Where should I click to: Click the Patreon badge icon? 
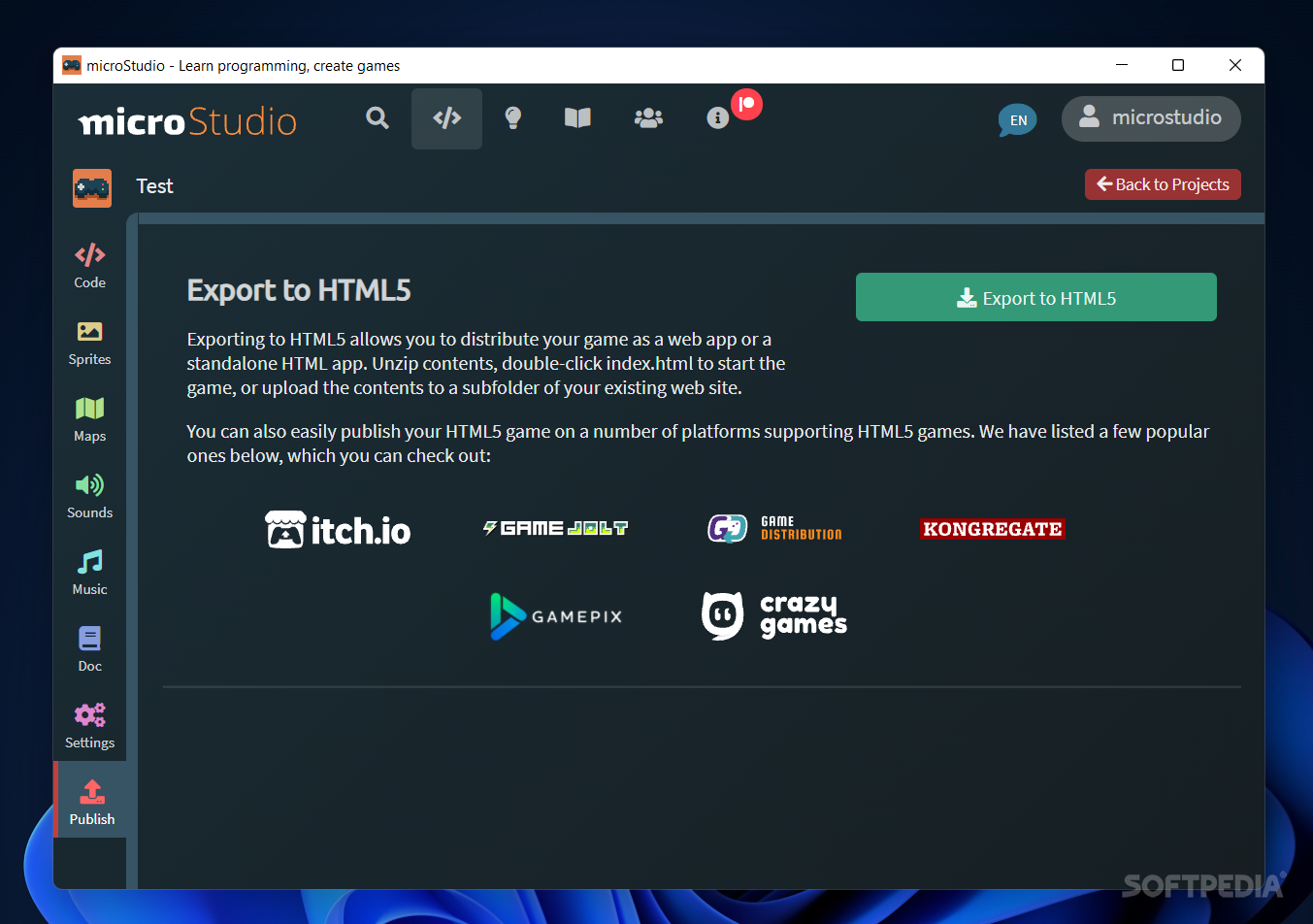tap(746, 104)
